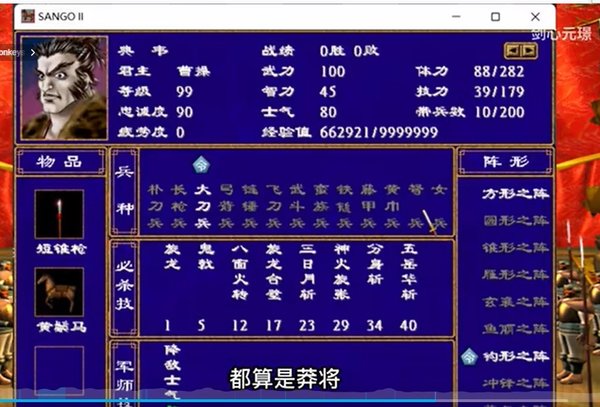The width and height of the screenshot is (600, 407).
Task: Select the 八面火轮 skill
Action: [x=240, y=272]
